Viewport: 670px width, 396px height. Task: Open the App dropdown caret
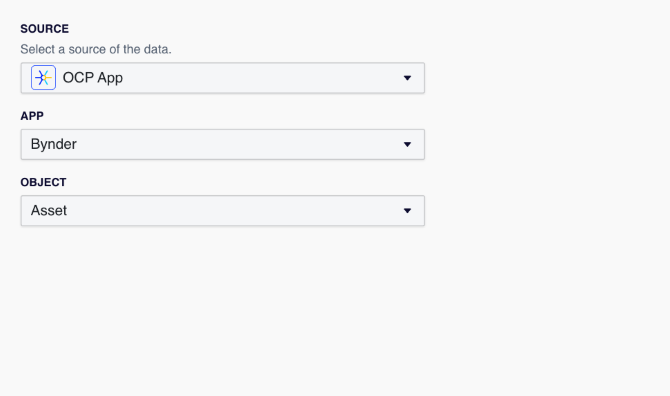pos(407,144)
